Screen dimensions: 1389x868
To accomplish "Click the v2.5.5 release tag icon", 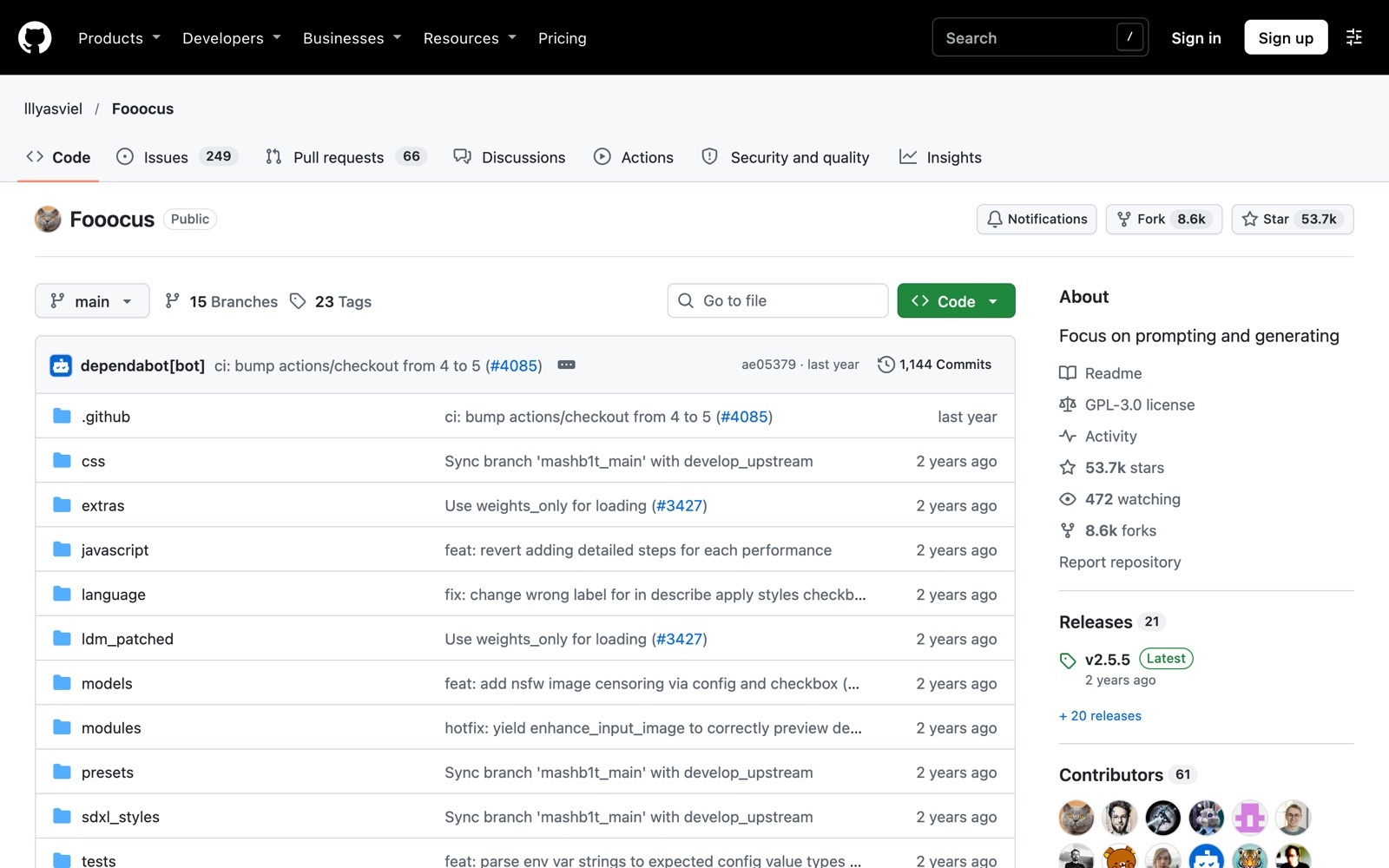I will [x=1068, y=661].
